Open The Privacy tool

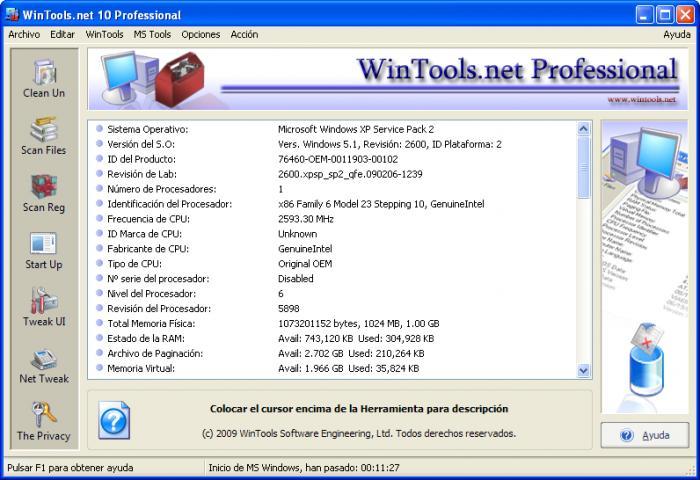tap(44, 422)
